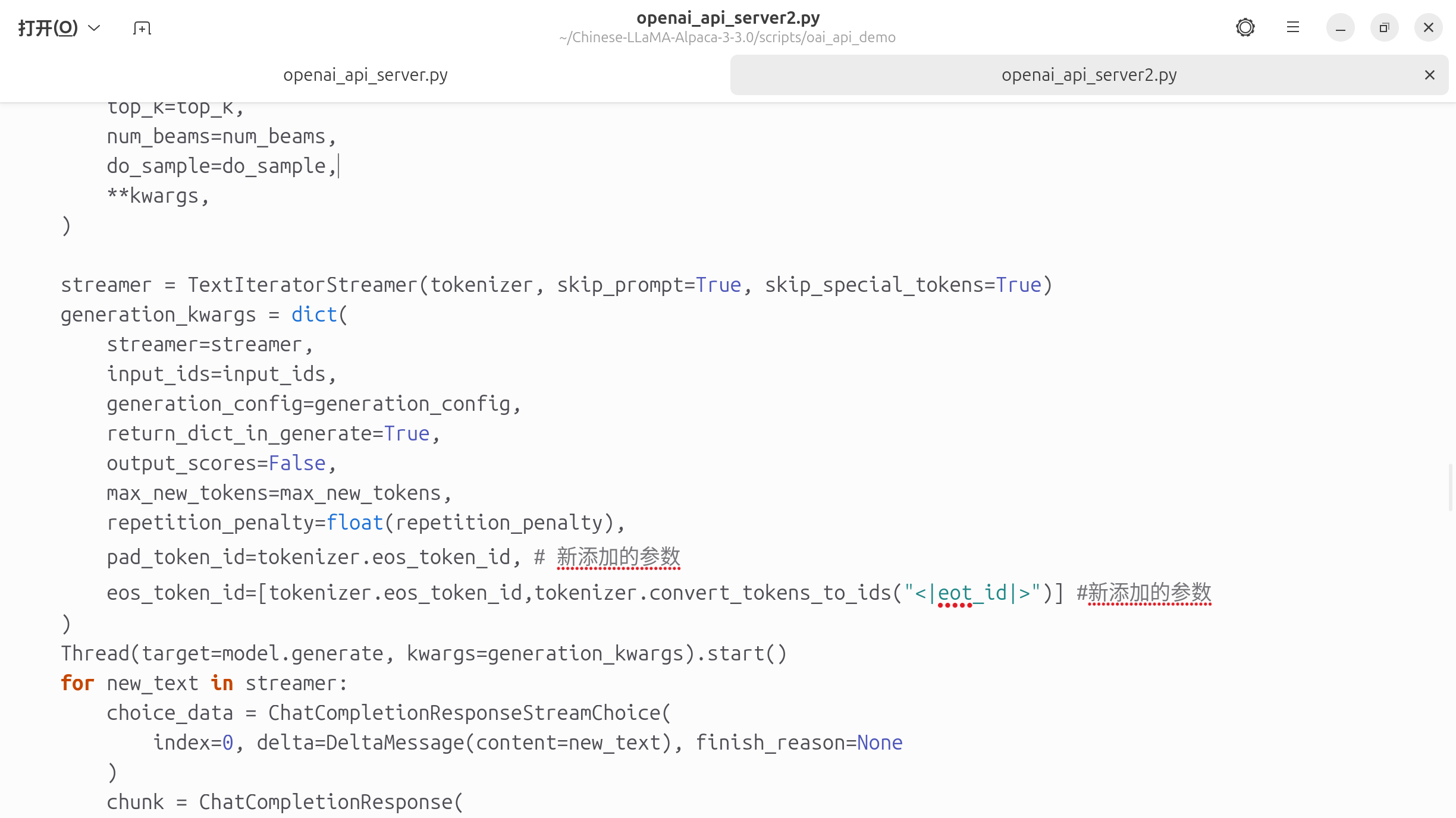
Task: Minimize the text editor window
Action: tap(1340, 28)
